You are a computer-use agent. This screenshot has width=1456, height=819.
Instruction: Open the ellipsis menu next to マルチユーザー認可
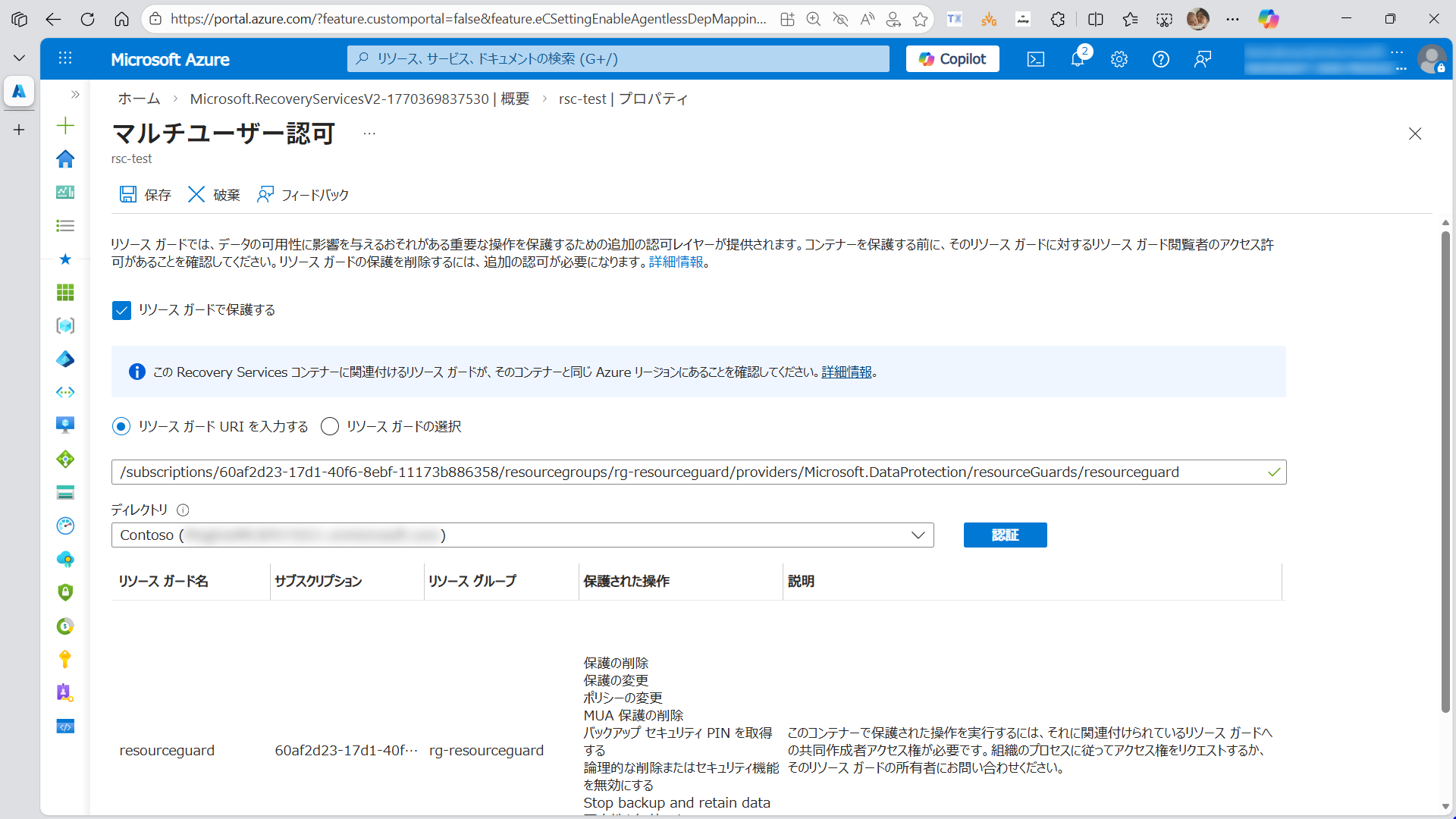(369, 133)
